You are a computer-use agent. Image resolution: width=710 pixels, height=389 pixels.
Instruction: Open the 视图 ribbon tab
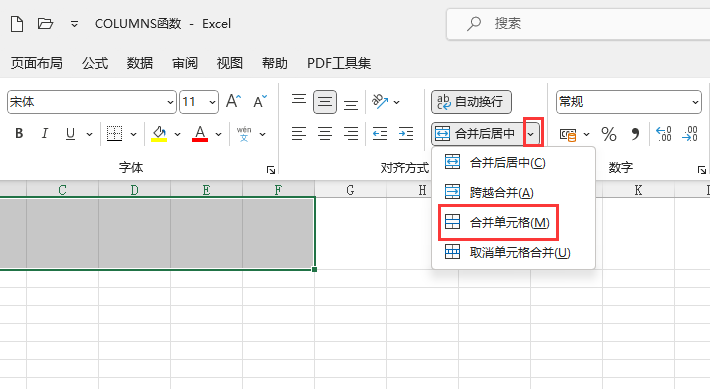[230, 63]
